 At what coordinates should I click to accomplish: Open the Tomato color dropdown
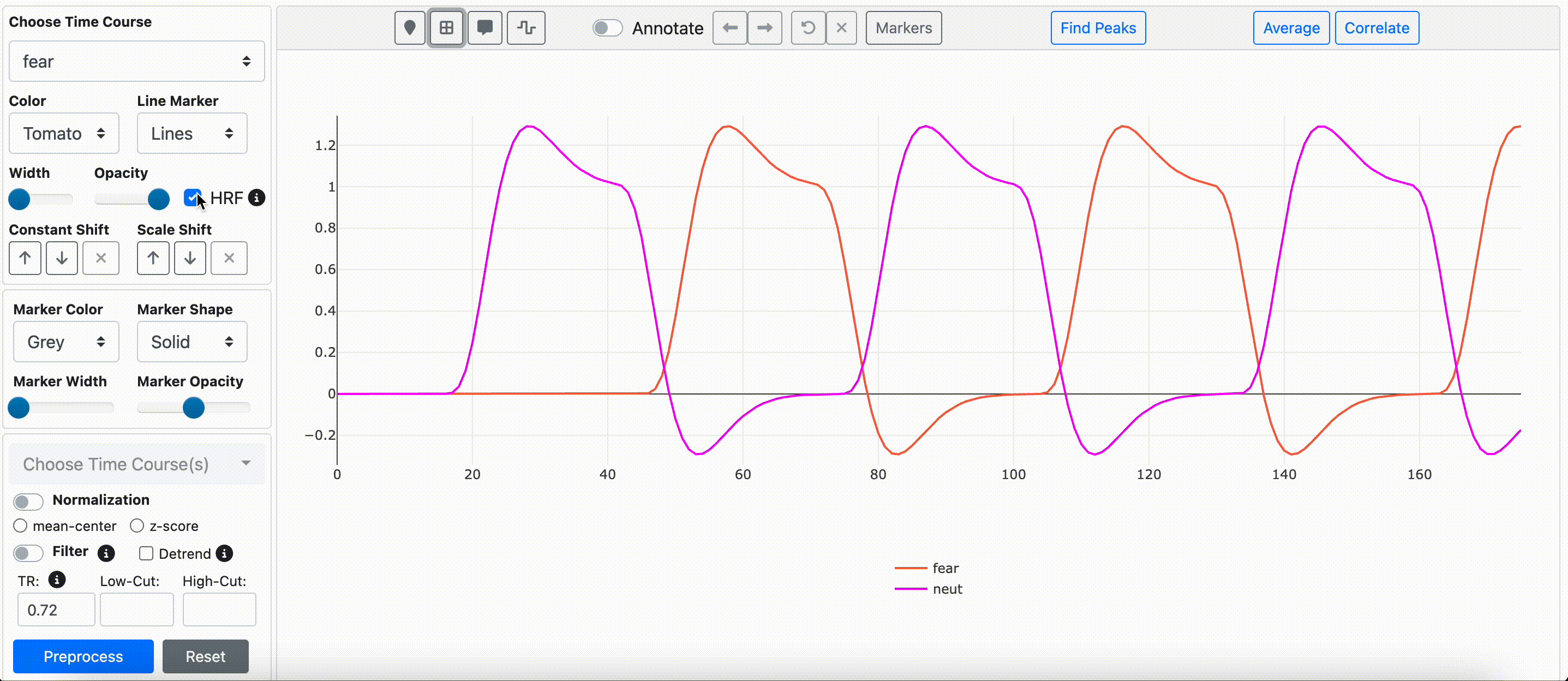pos(64,133)
